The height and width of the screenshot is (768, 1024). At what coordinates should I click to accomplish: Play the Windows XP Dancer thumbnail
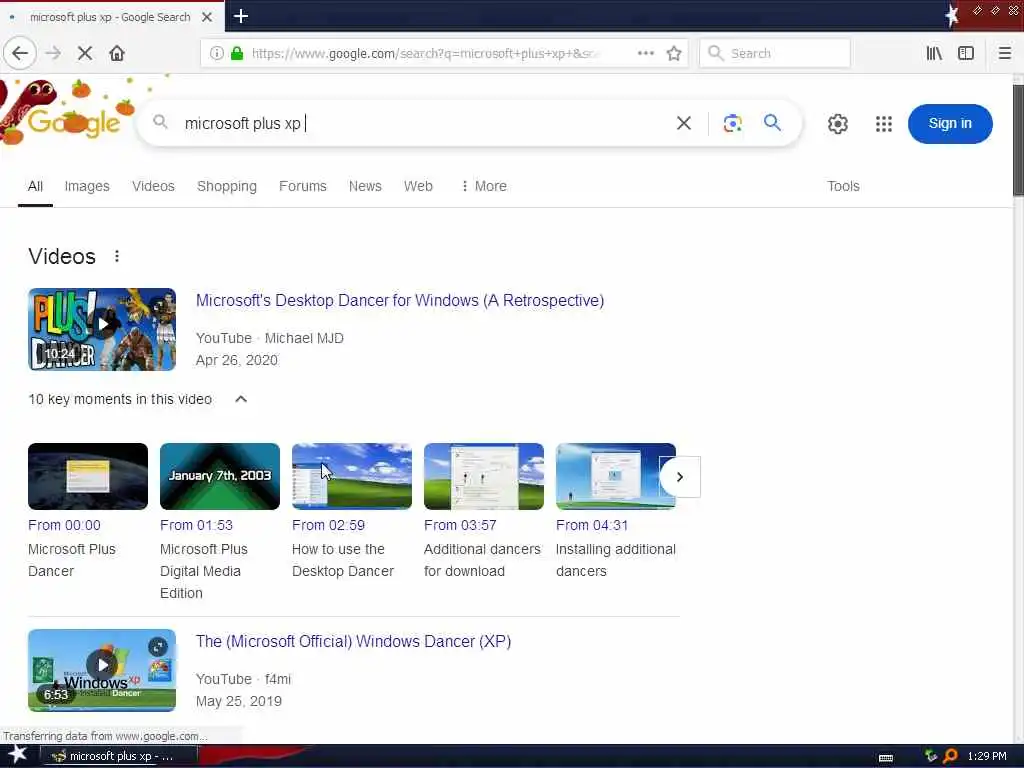coord(102,670)
